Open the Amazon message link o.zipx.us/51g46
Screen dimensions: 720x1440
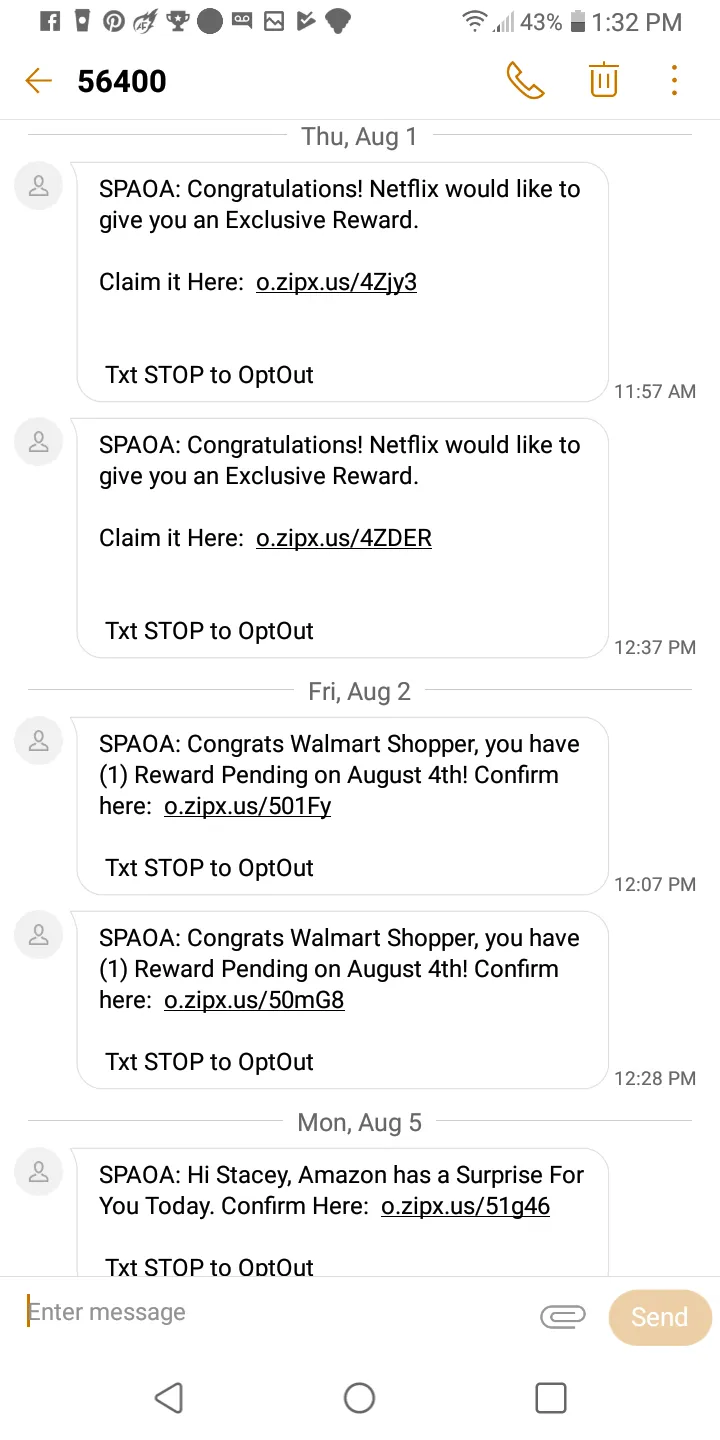tap(465, 1206)
